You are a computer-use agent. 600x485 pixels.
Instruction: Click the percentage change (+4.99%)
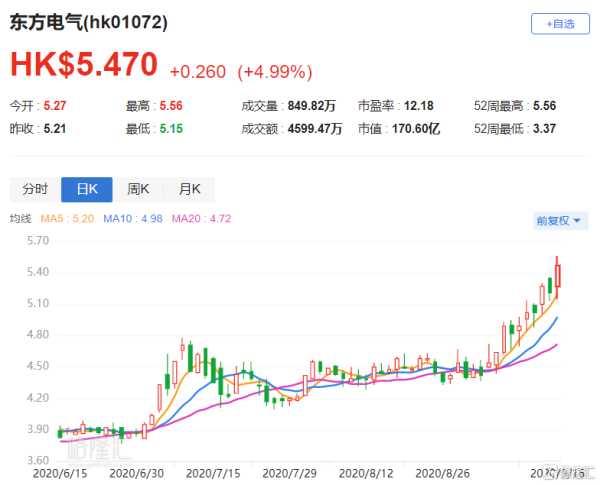click(275, 72)
